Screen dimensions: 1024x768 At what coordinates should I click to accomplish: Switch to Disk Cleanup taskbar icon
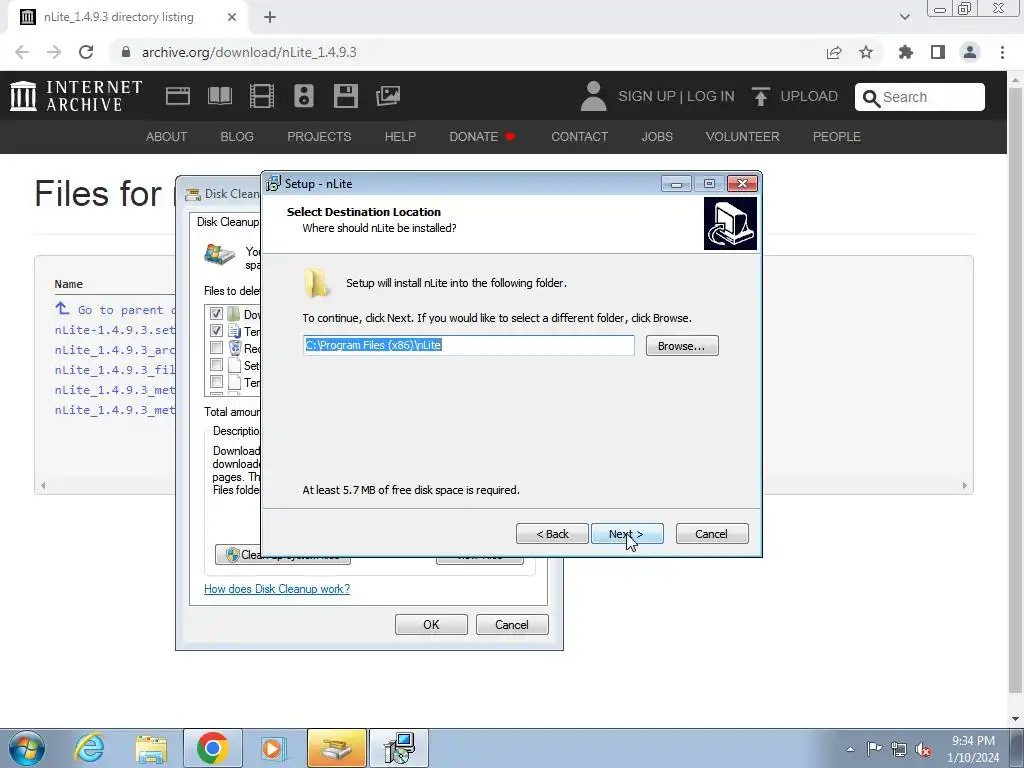(x=336, y=748)
